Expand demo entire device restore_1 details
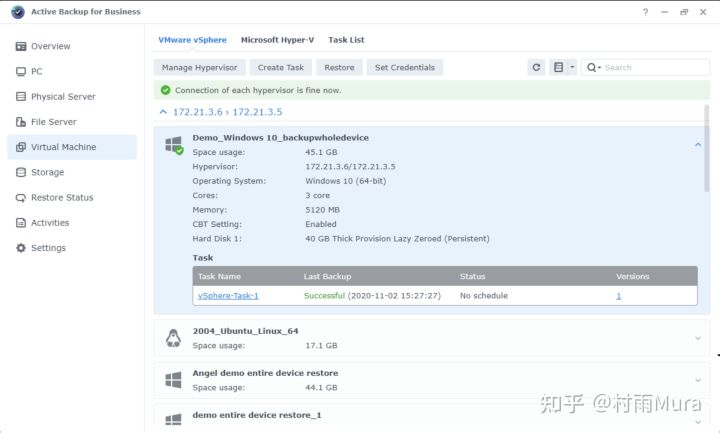Image resolution: width=720 pixels, height=433 pixels. point(698,422)
